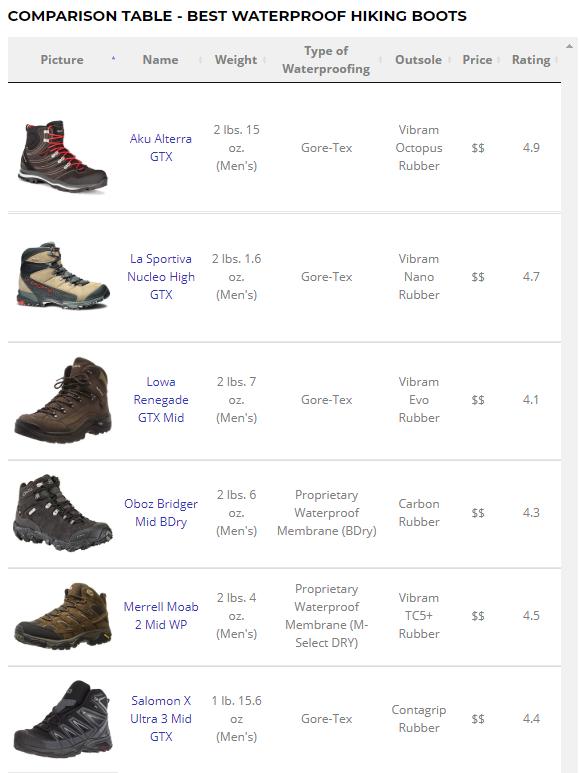The width and height of the screenshot is (579, 773).
Task: Click the La Sportiva Nucleo boot image
Action: pos(64,276)
